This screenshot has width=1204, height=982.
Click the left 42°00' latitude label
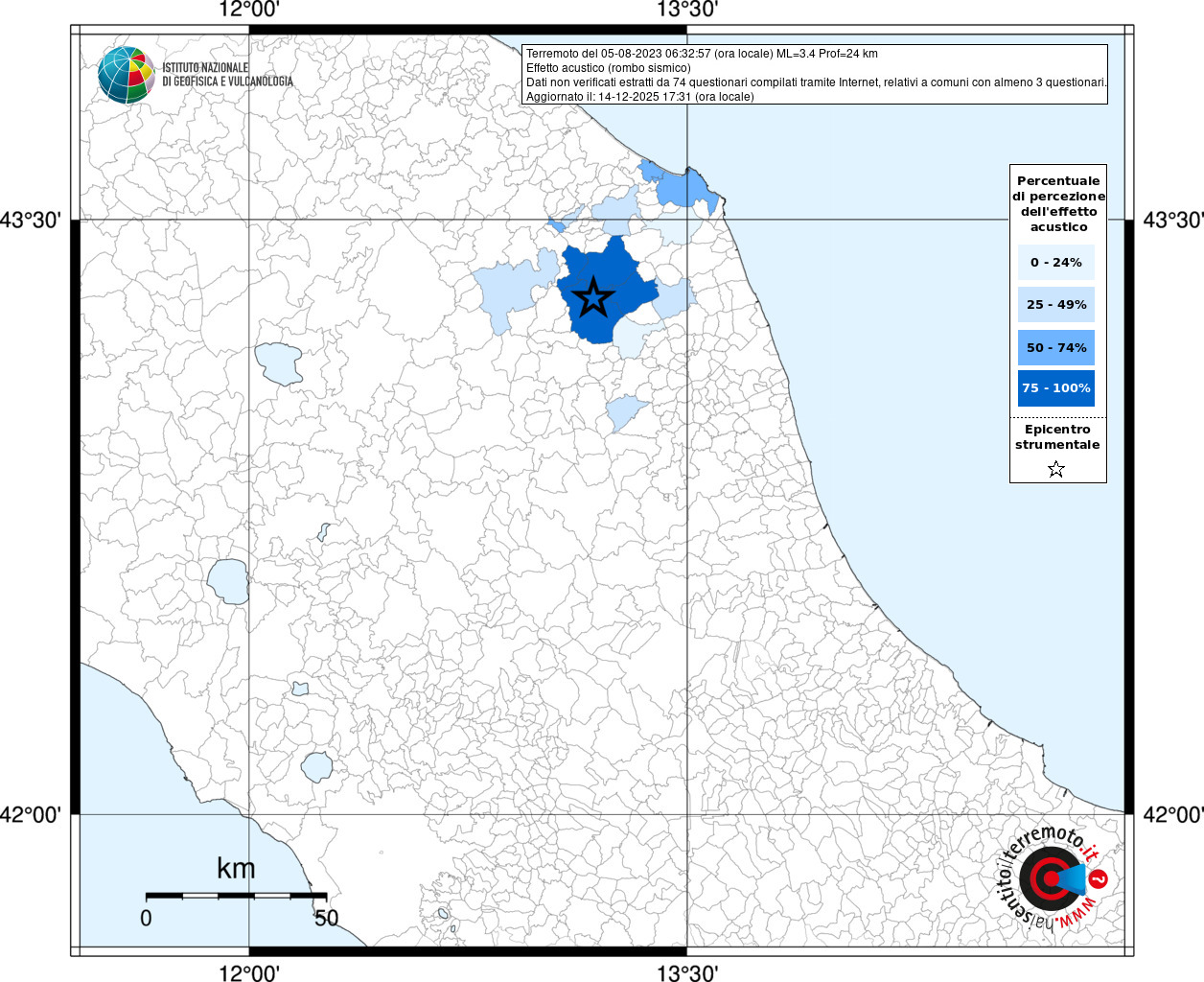[x=31, y=814]
